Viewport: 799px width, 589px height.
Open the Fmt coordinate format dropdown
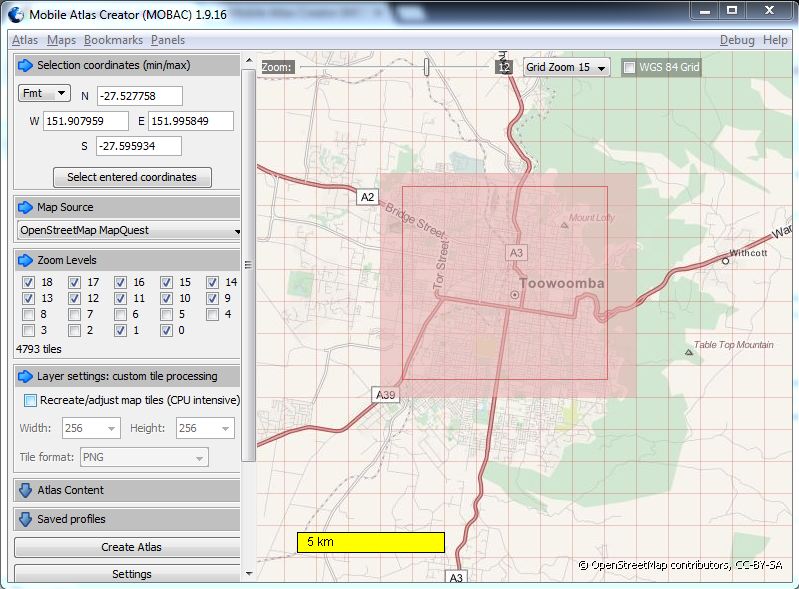coord(45,93)
